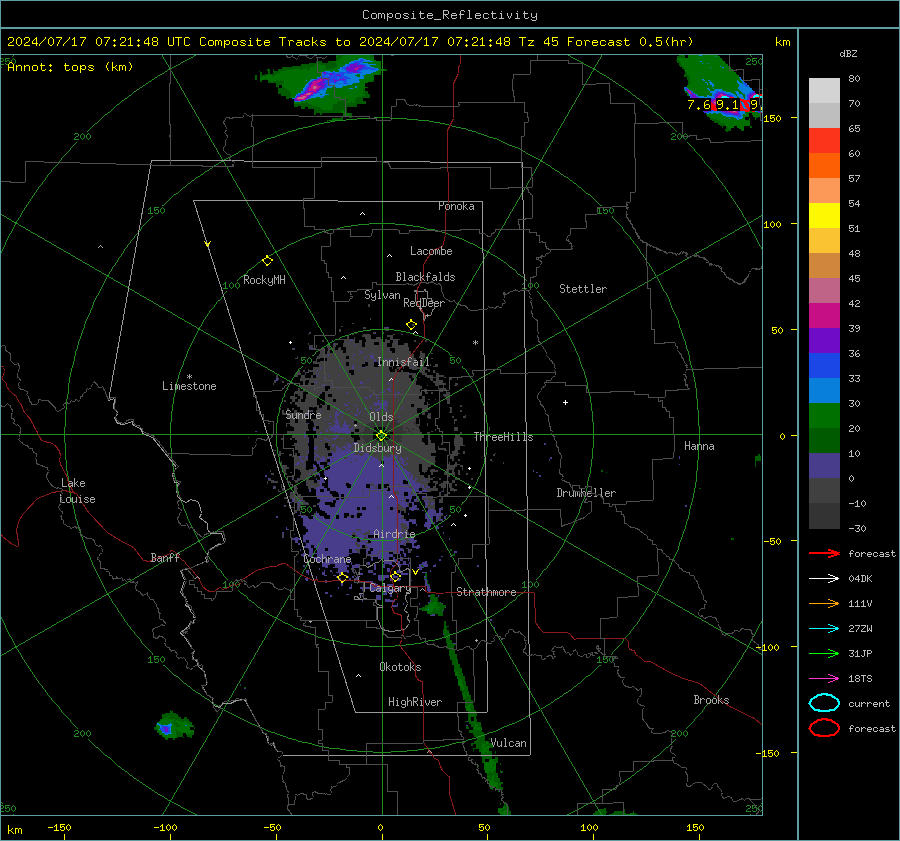This screenshot has height=841, width=900.
Task: Click the Drumheller city label
Action: point(585,493)
